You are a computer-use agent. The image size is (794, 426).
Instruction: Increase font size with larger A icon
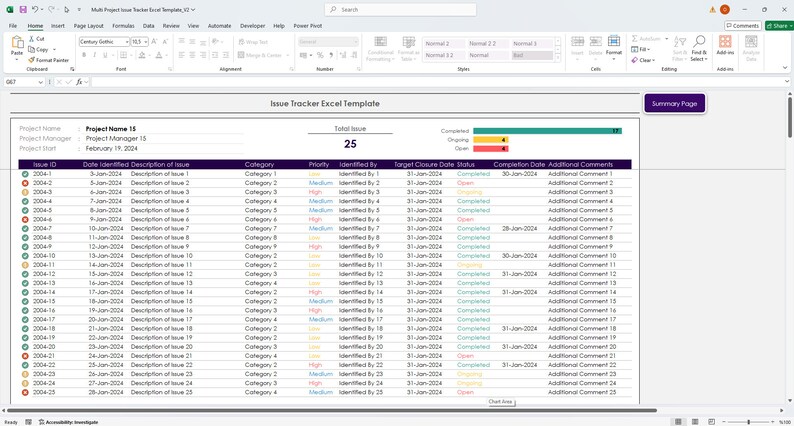pos(154,42)
